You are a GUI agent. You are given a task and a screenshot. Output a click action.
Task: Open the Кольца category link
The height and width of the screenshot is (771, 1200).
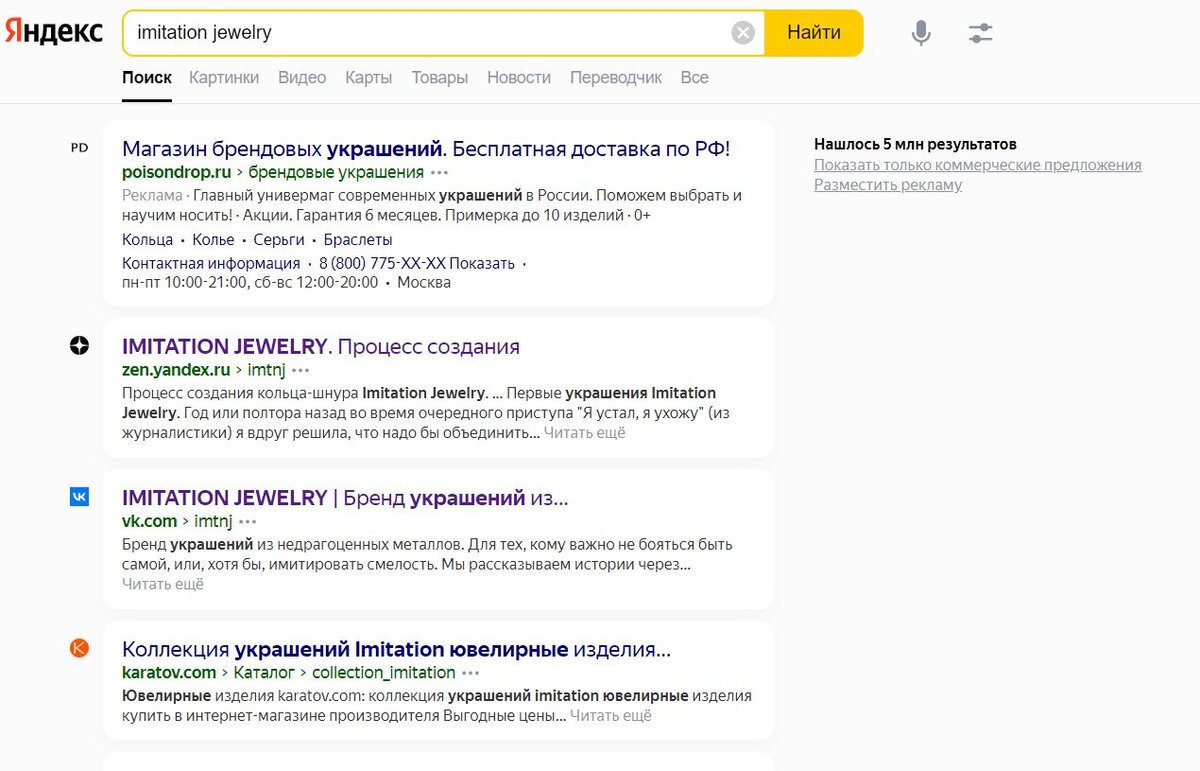[x=147, y=239]
